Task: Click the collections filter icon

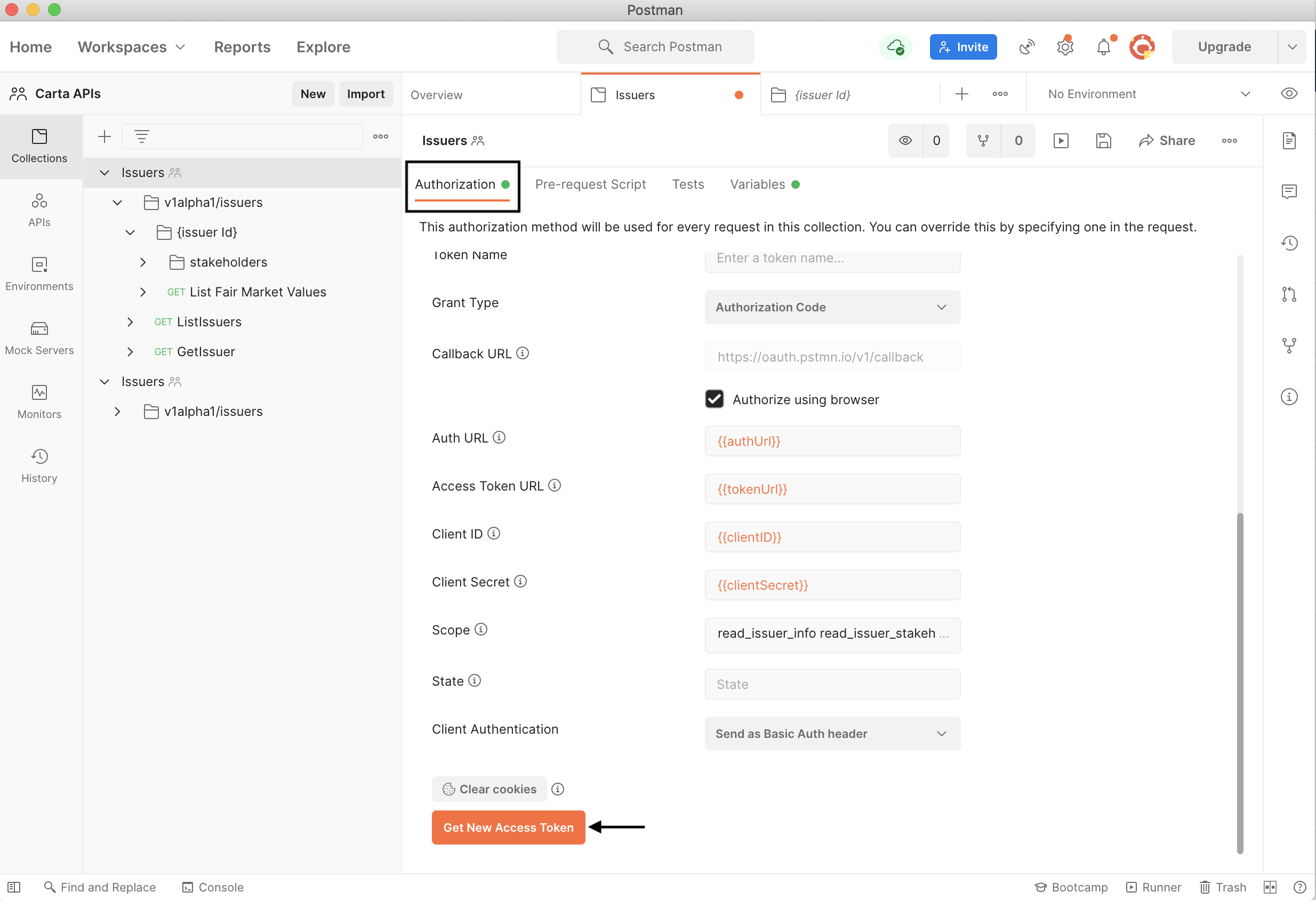Action: [x=141, y=136]
